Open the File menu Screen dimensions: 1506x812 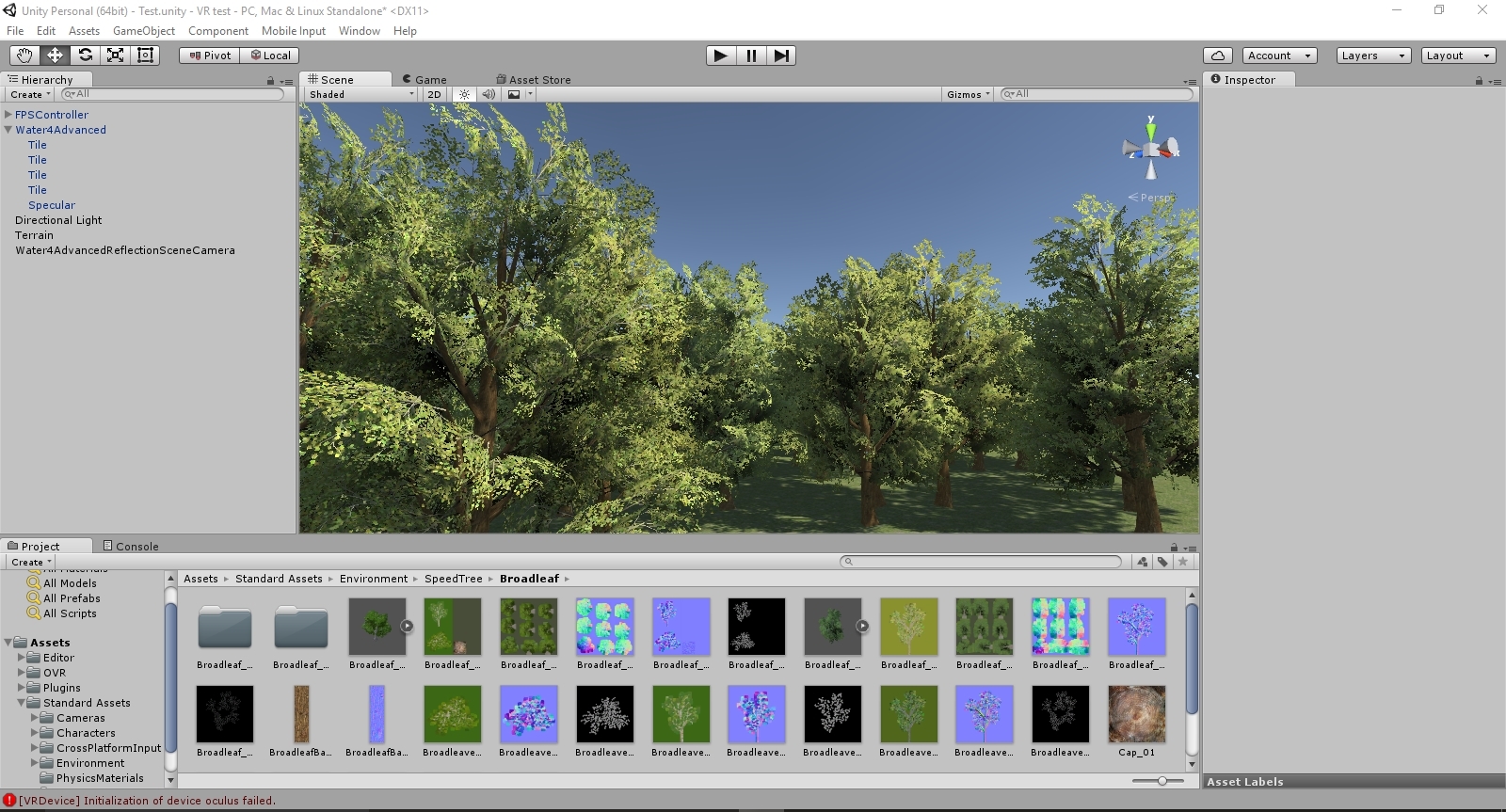15,31
